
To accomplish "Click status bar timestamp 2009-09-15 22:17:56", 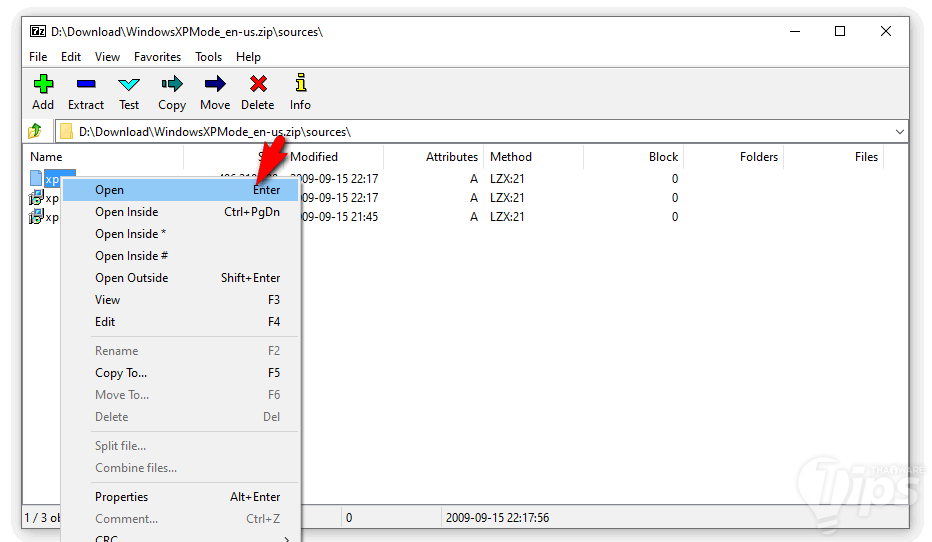I will coord(498,518).
